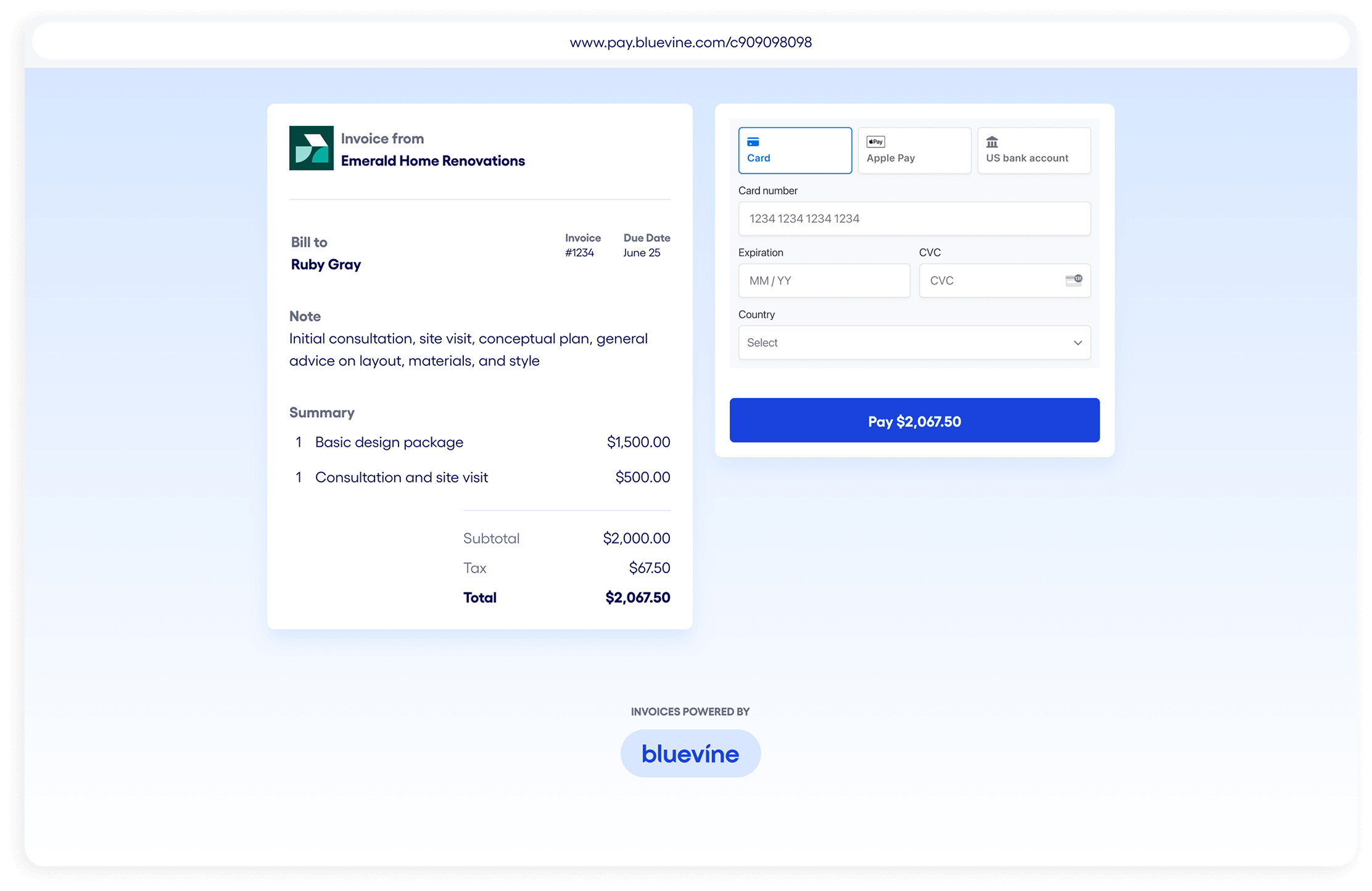Select the Card payment option

coord(795,150)
